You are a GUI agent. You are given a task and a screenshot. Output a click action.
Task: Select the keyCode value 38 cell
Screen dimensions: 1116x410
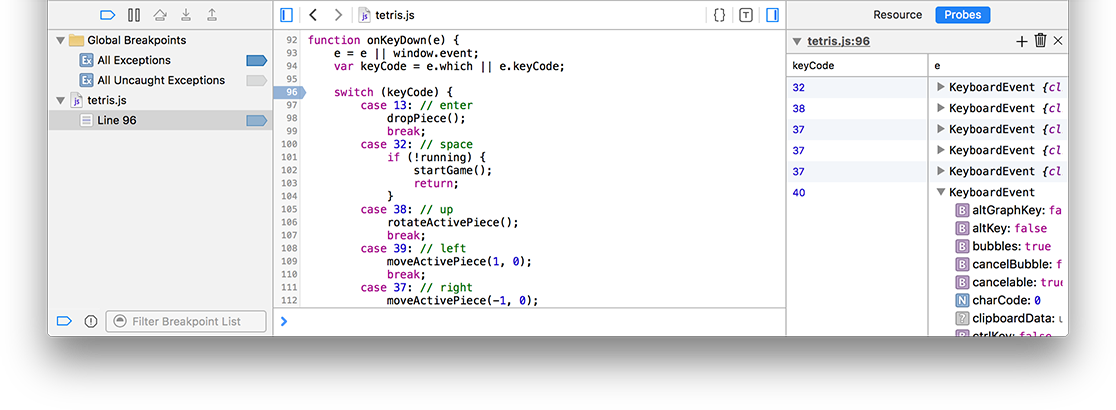pyautogui.click(x=857, y=108)
